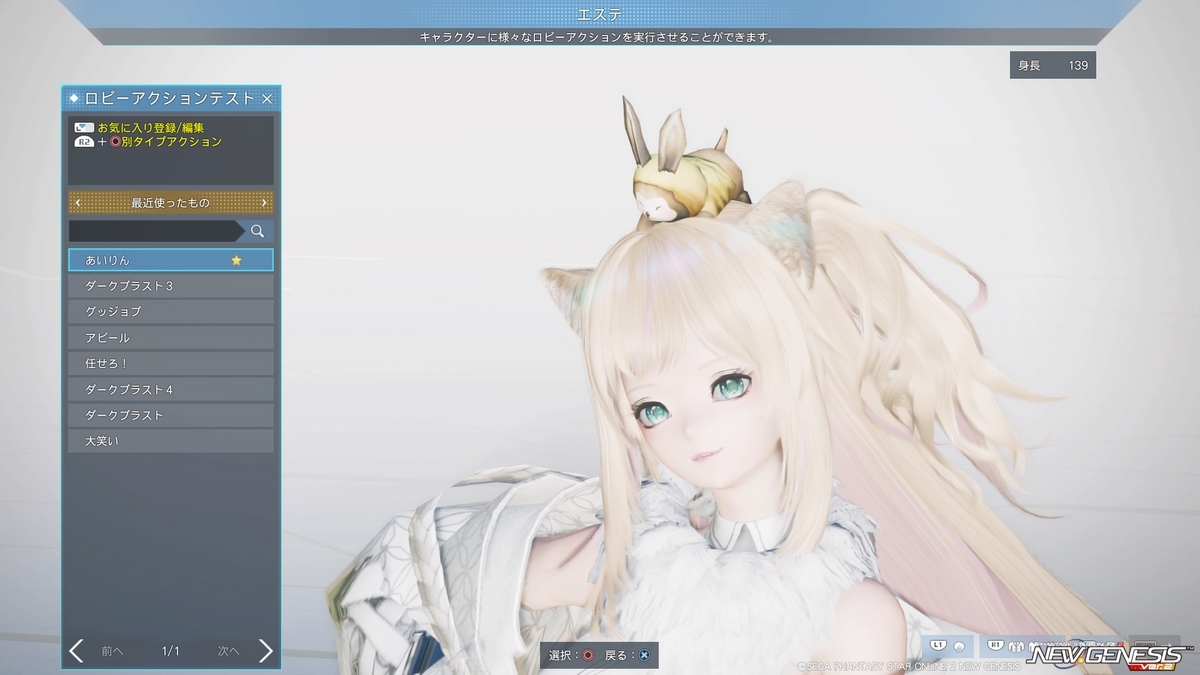Click the エステ title at top

pos(598,14)
